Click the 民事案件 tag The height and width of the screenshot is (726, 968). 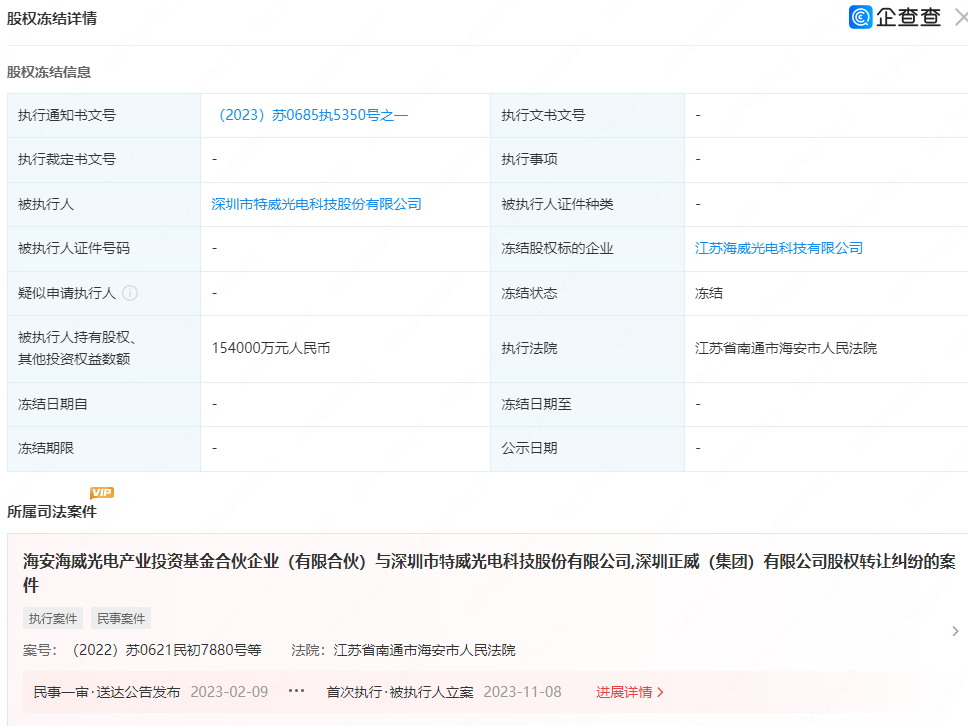(x=121, y=618)
